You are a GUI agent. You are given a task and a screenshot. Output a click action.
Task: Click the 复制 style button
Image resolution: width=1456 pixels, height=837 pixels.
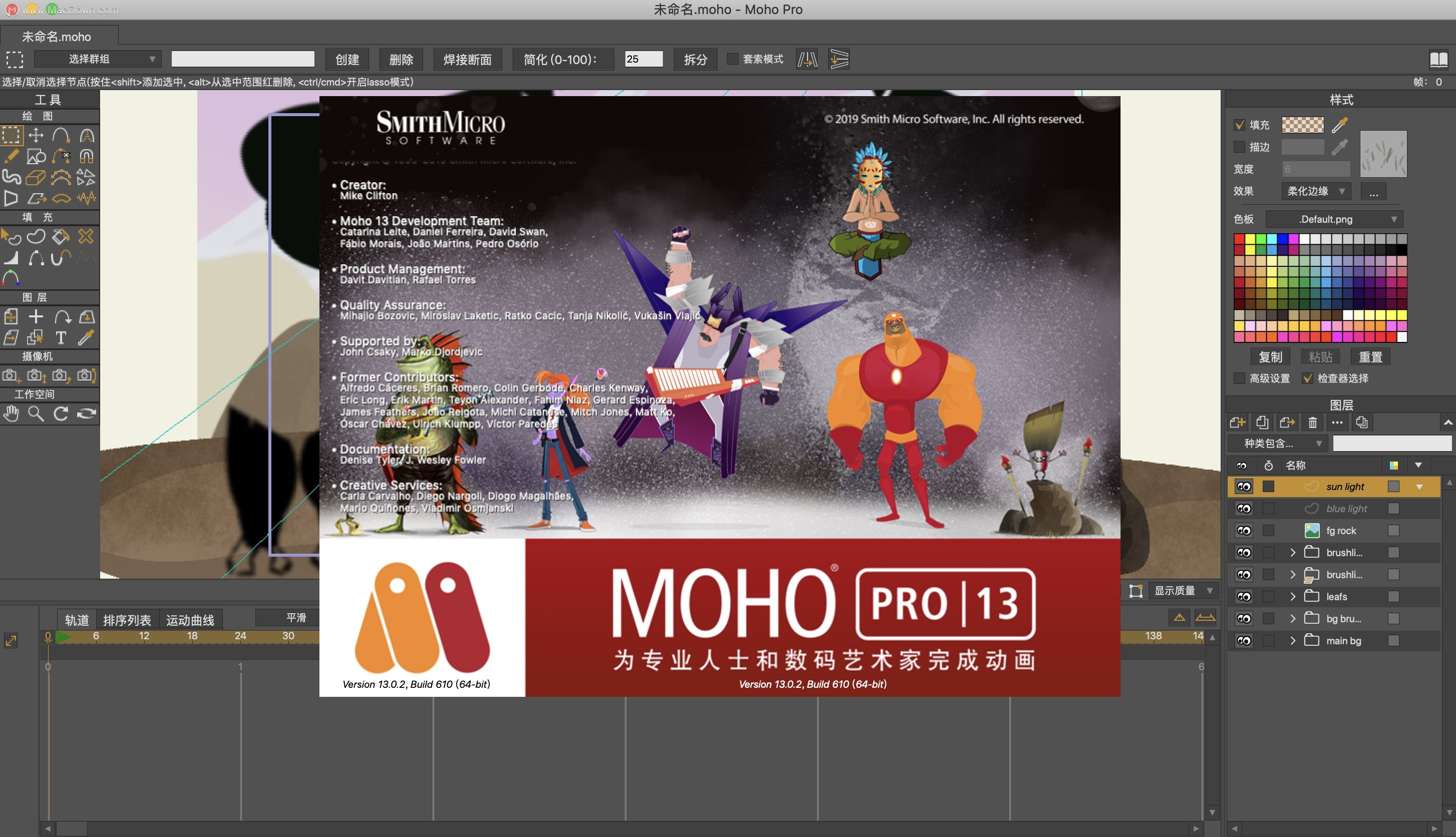(x=1270, y=357)
